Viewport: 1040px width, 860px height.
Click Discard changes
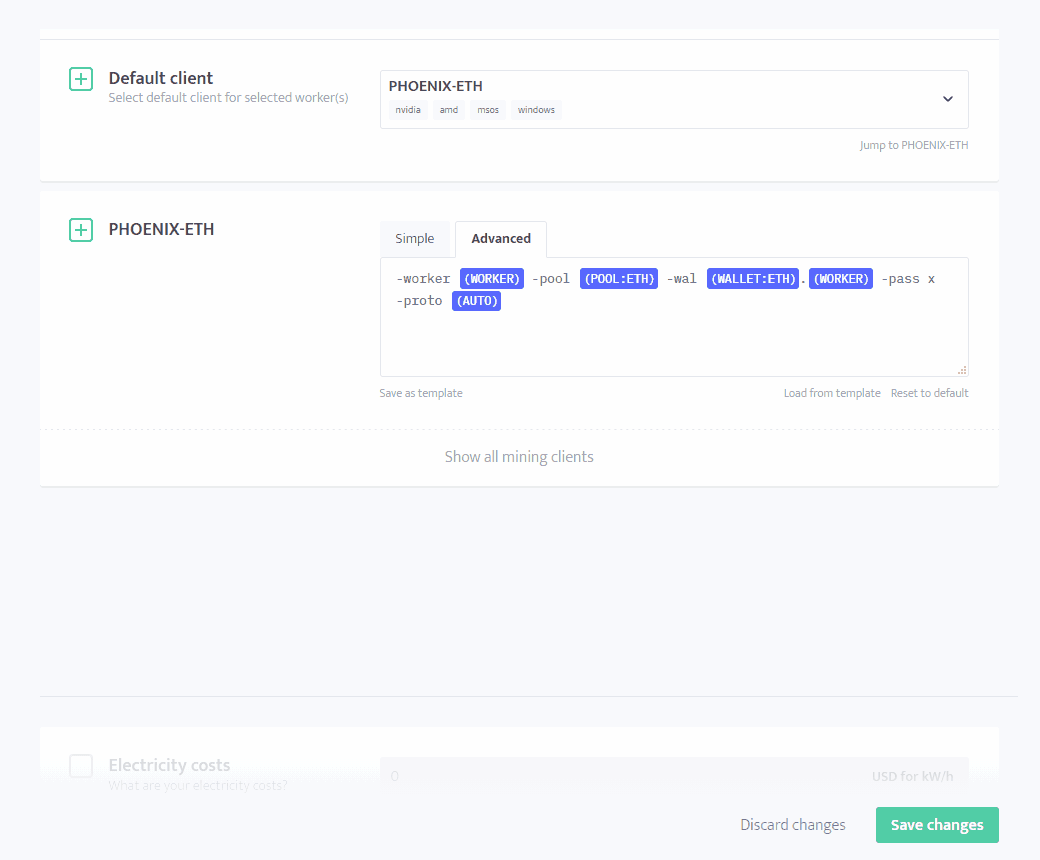[x=793, y=825]
